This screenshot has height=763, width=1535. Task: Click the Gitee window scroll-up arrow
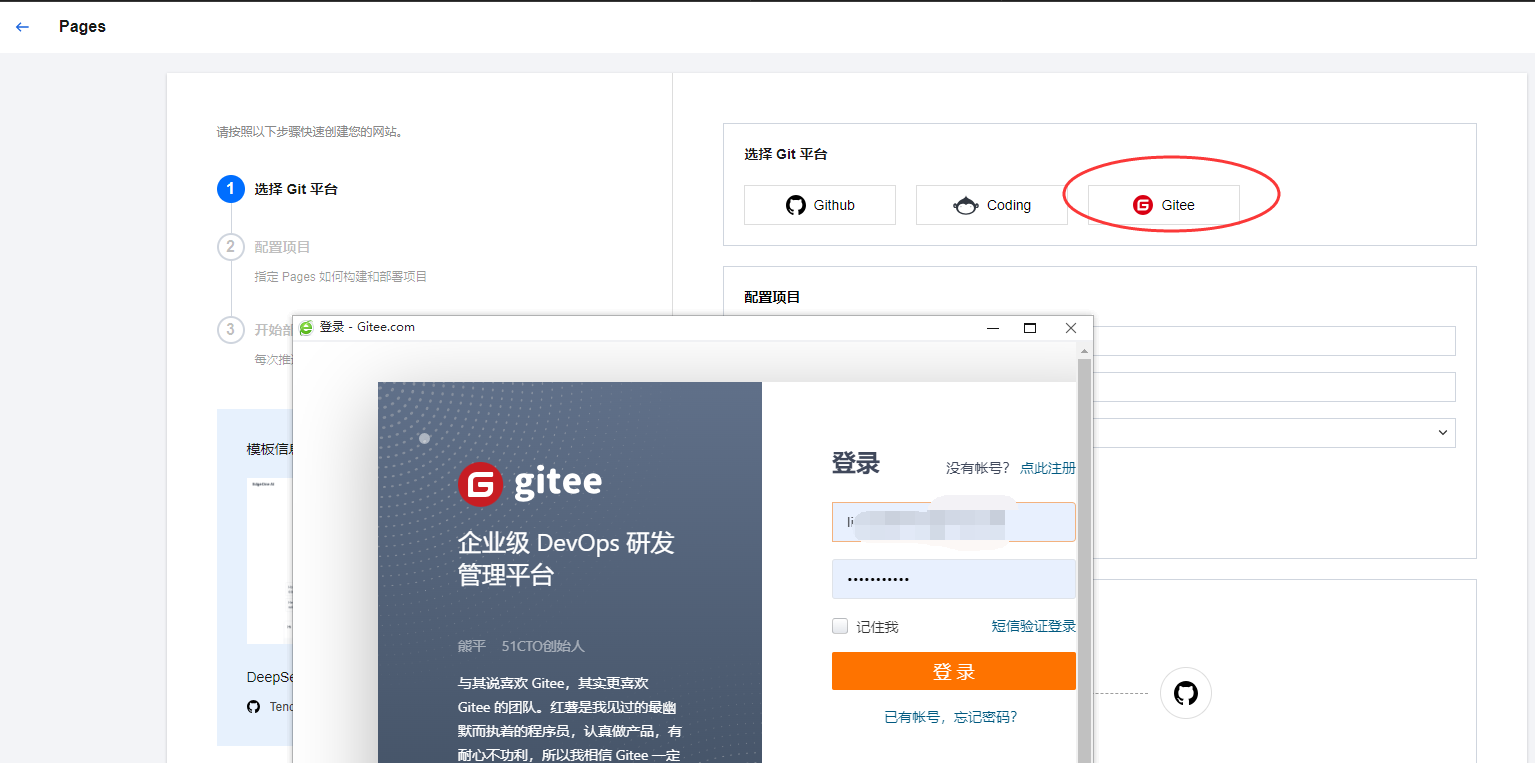pyautogui.click(x=1084, y=350)
